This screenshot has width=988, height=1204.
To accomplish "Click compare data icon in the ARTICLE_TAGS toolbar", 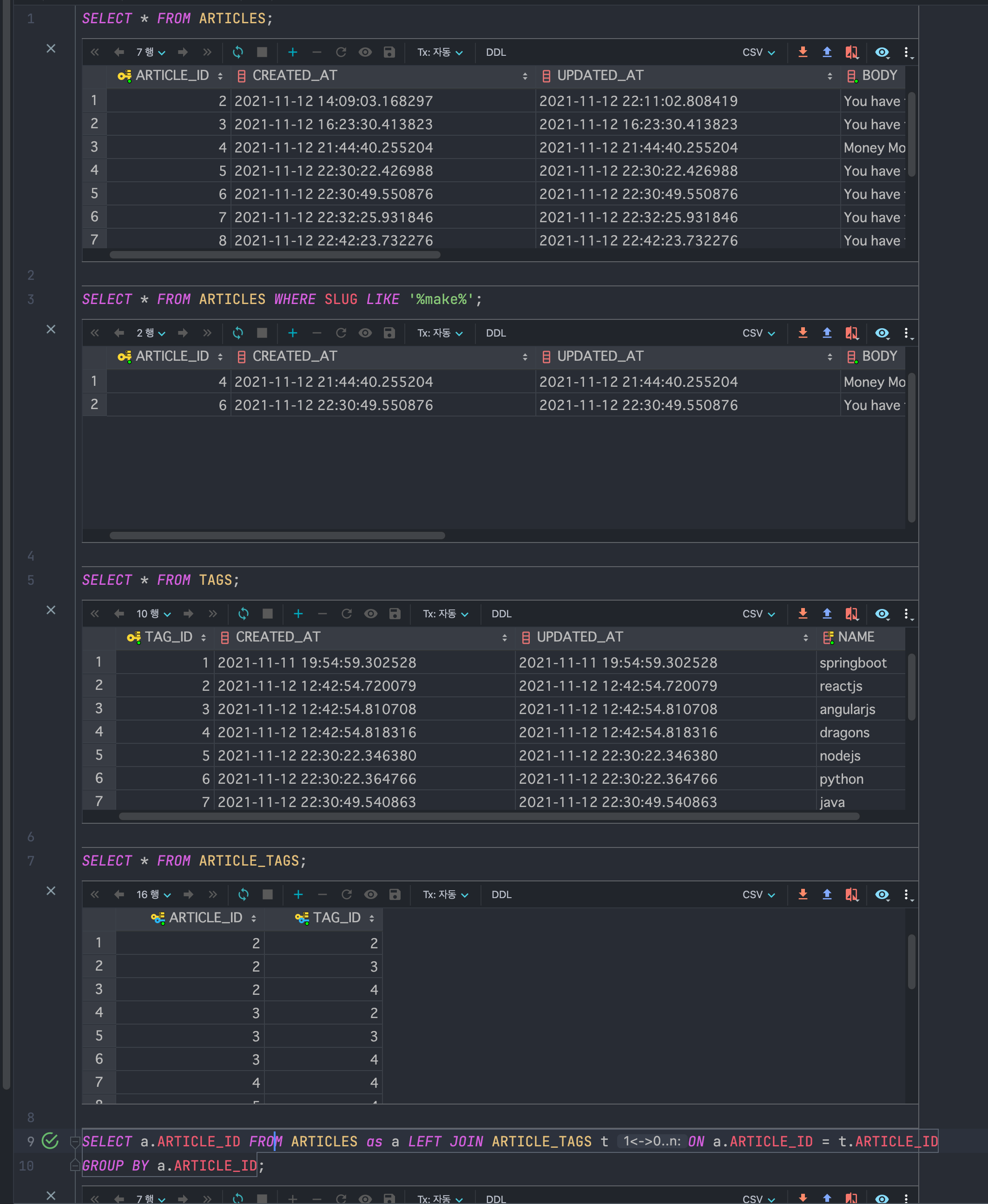I will (x=851, y=894).
